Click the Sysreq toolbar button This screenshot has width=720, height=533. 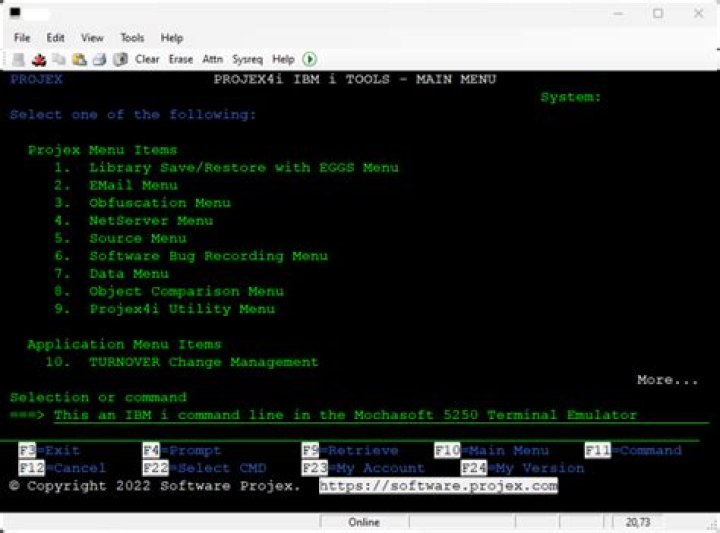point(248,60)
